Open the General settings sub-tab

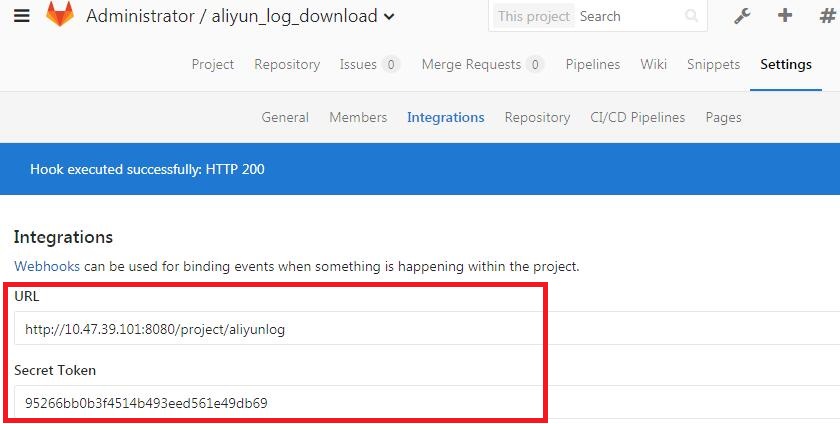pos(285,117)
